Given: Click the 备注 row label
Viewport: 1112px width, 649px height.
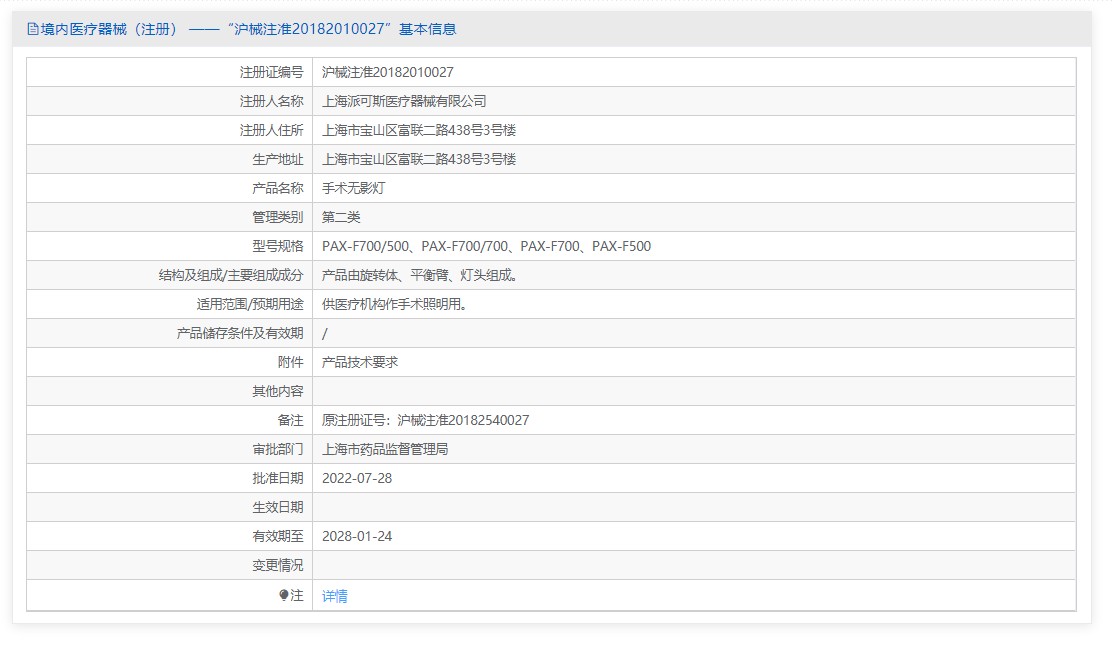Looking at the screenshot, I should point(291,421).
